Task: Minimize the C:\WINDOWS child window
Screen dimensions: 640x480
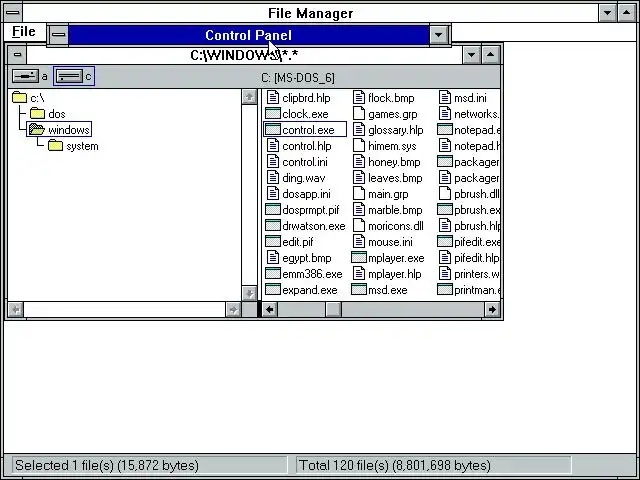Action: tap(471, 55)
